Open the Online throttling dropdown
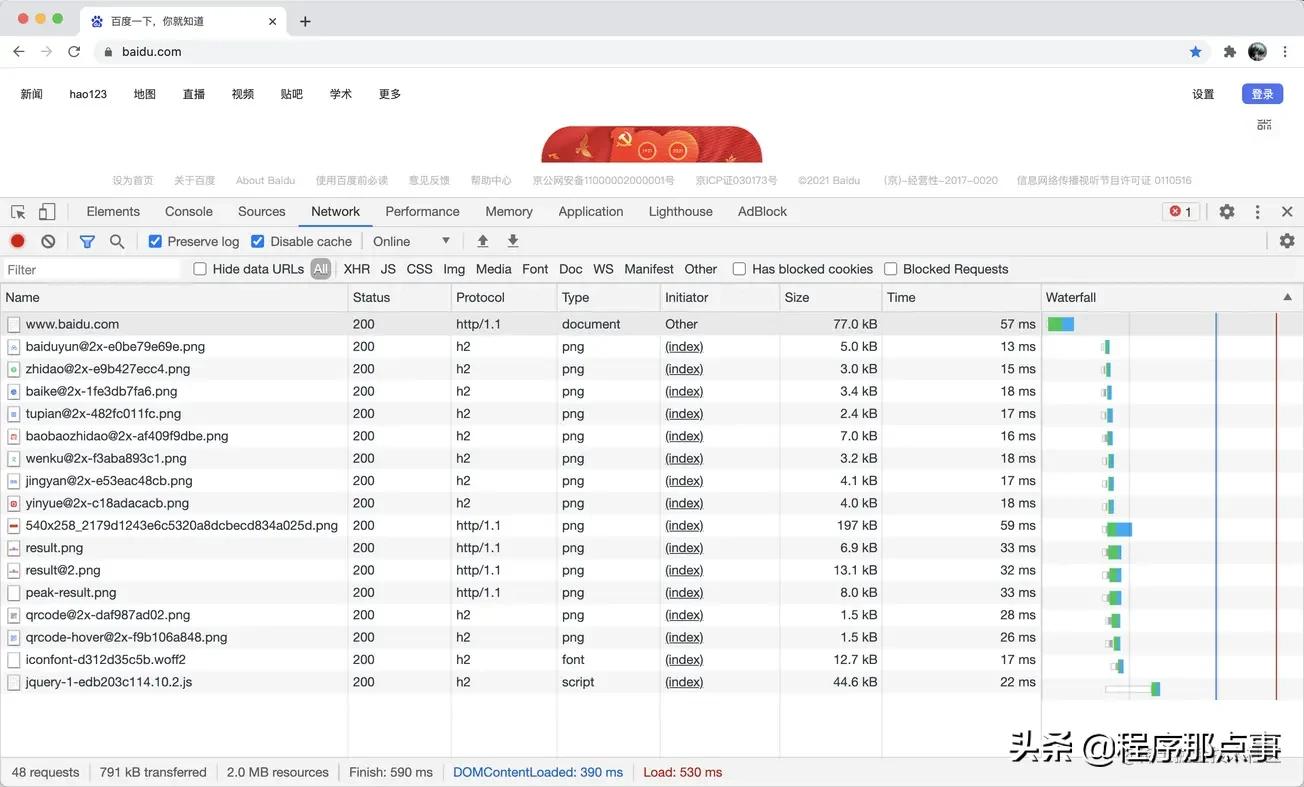Viewport: 1304px width, 787px height. click(x=411, y=241)
